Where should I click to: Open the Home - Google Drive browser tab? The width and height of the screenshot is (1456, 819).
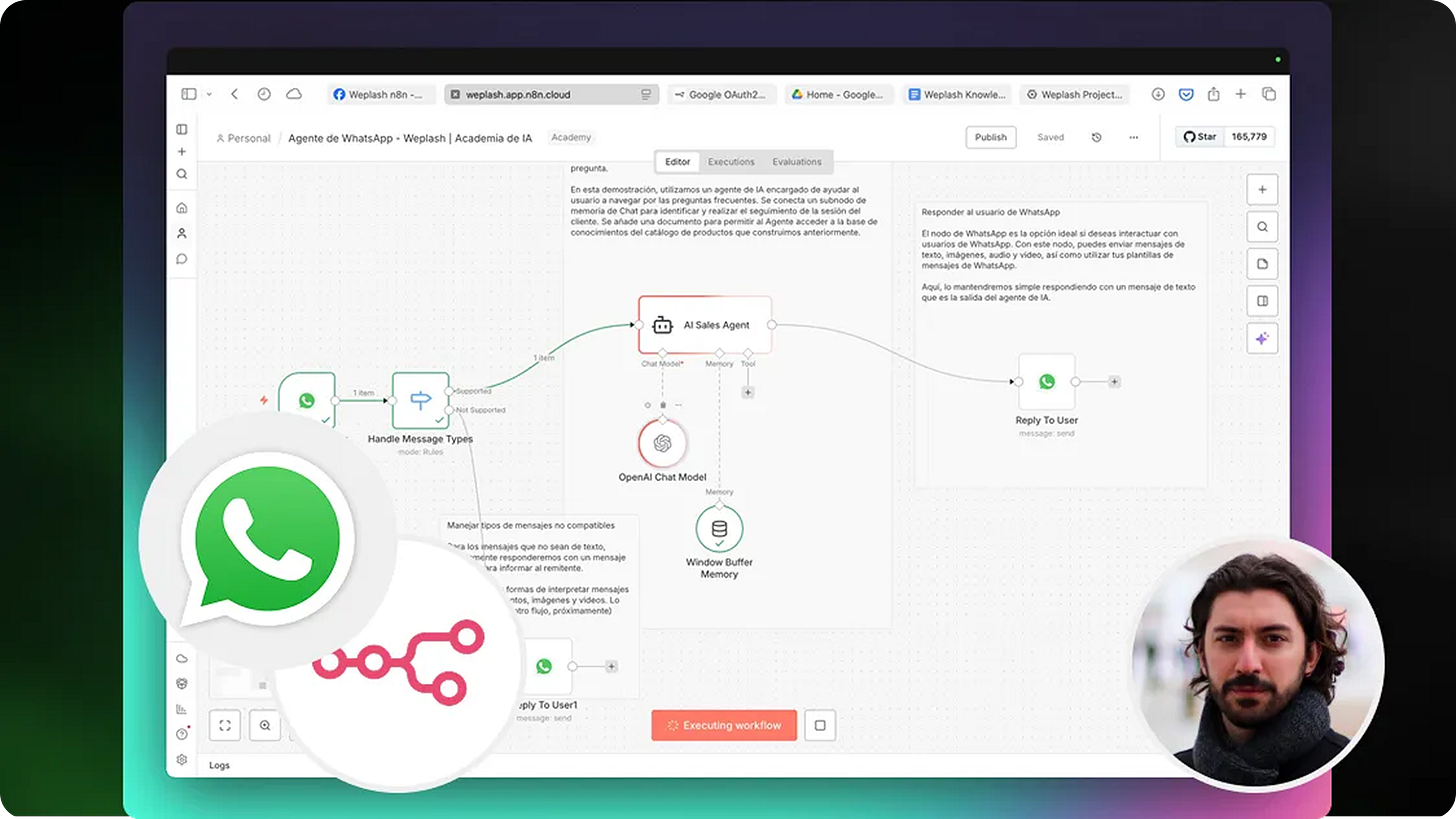838,94
